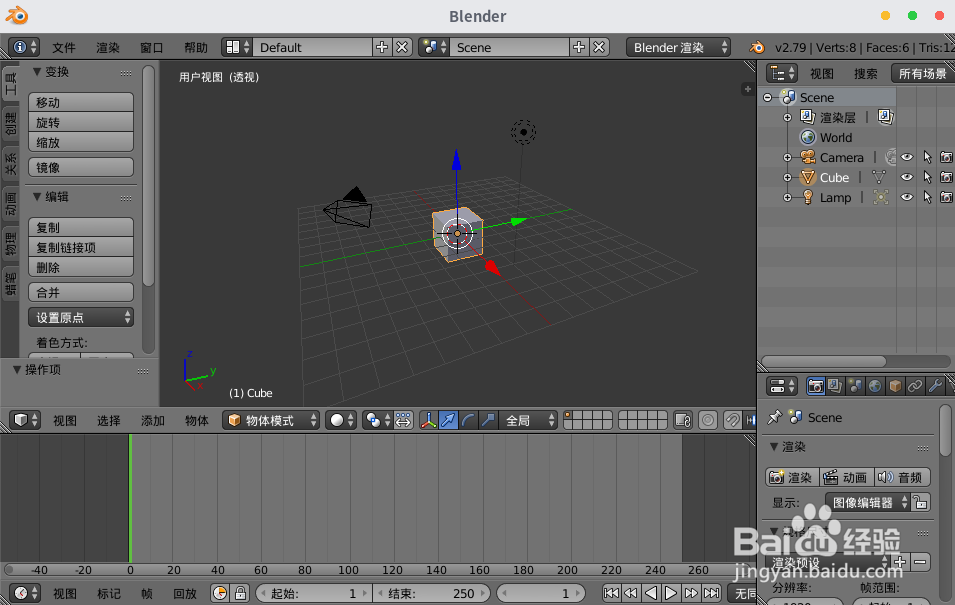Open the pivot point selector
The image size is (955, 605).
[x=377, y=420]
